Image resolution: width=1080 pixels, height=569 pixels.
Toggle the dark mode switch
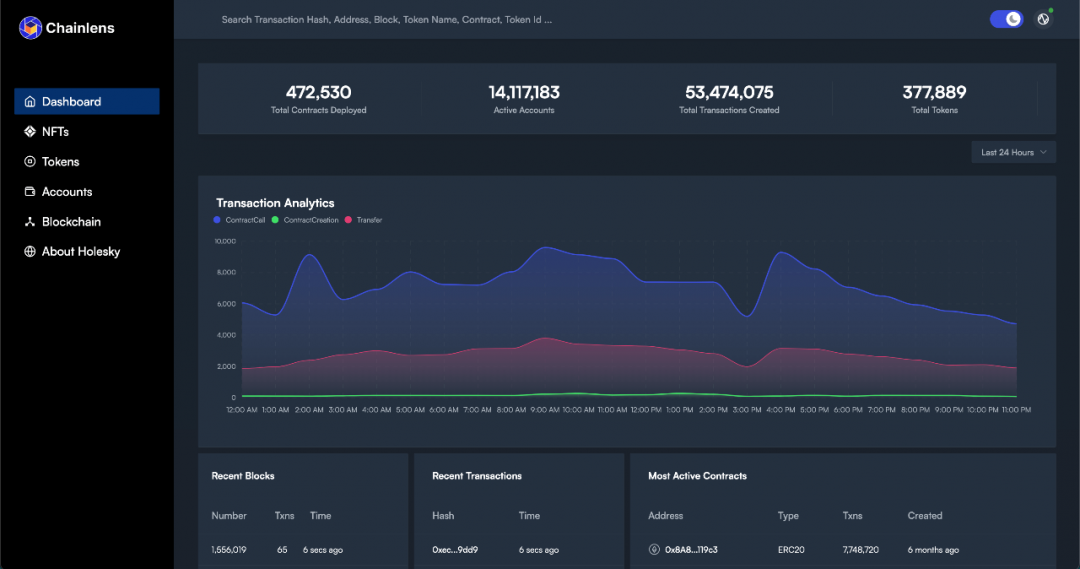1006,19
